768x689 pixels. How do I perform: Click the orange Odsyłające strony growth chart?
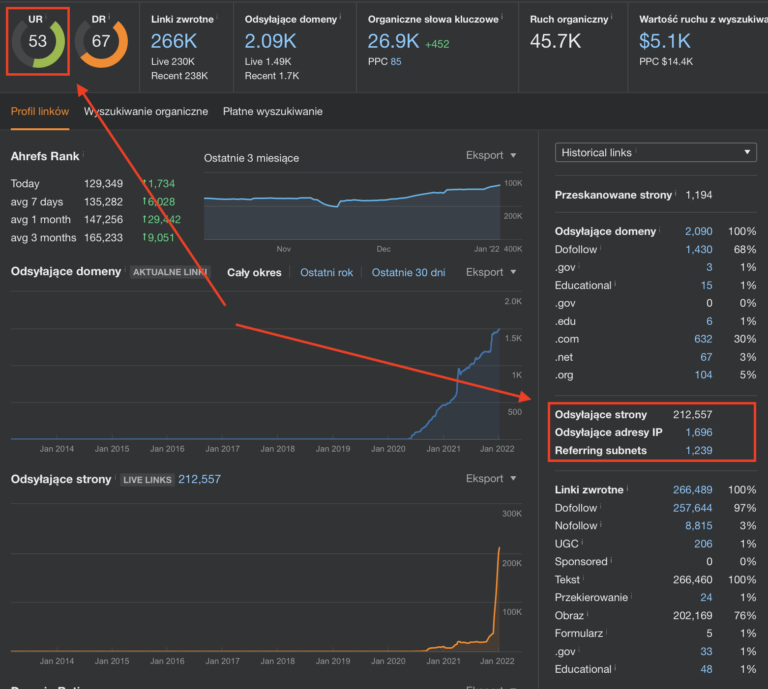pos(255,600)
